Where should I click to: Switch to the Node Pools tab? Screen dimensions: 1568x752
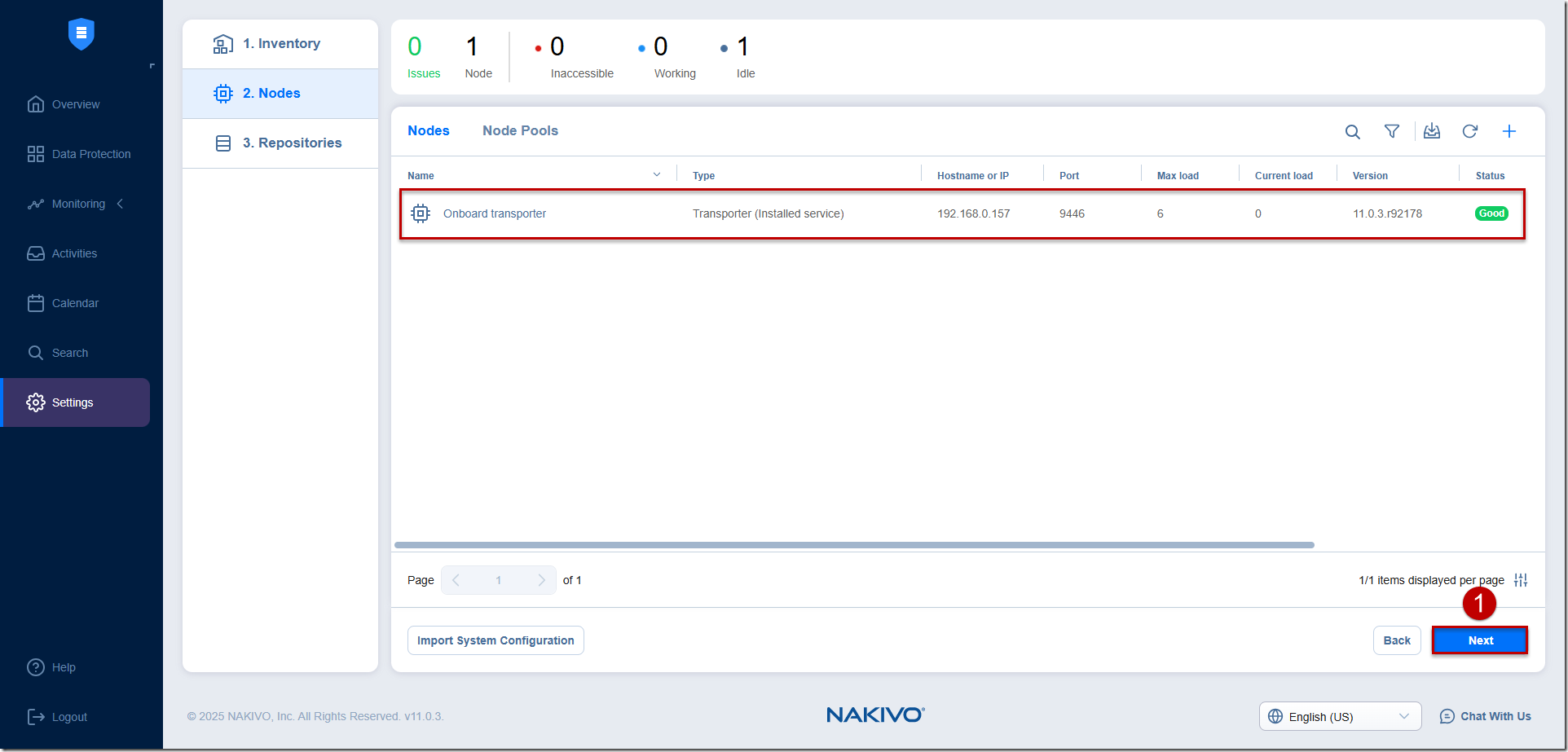pyautogui.click(x=520, y=130)
